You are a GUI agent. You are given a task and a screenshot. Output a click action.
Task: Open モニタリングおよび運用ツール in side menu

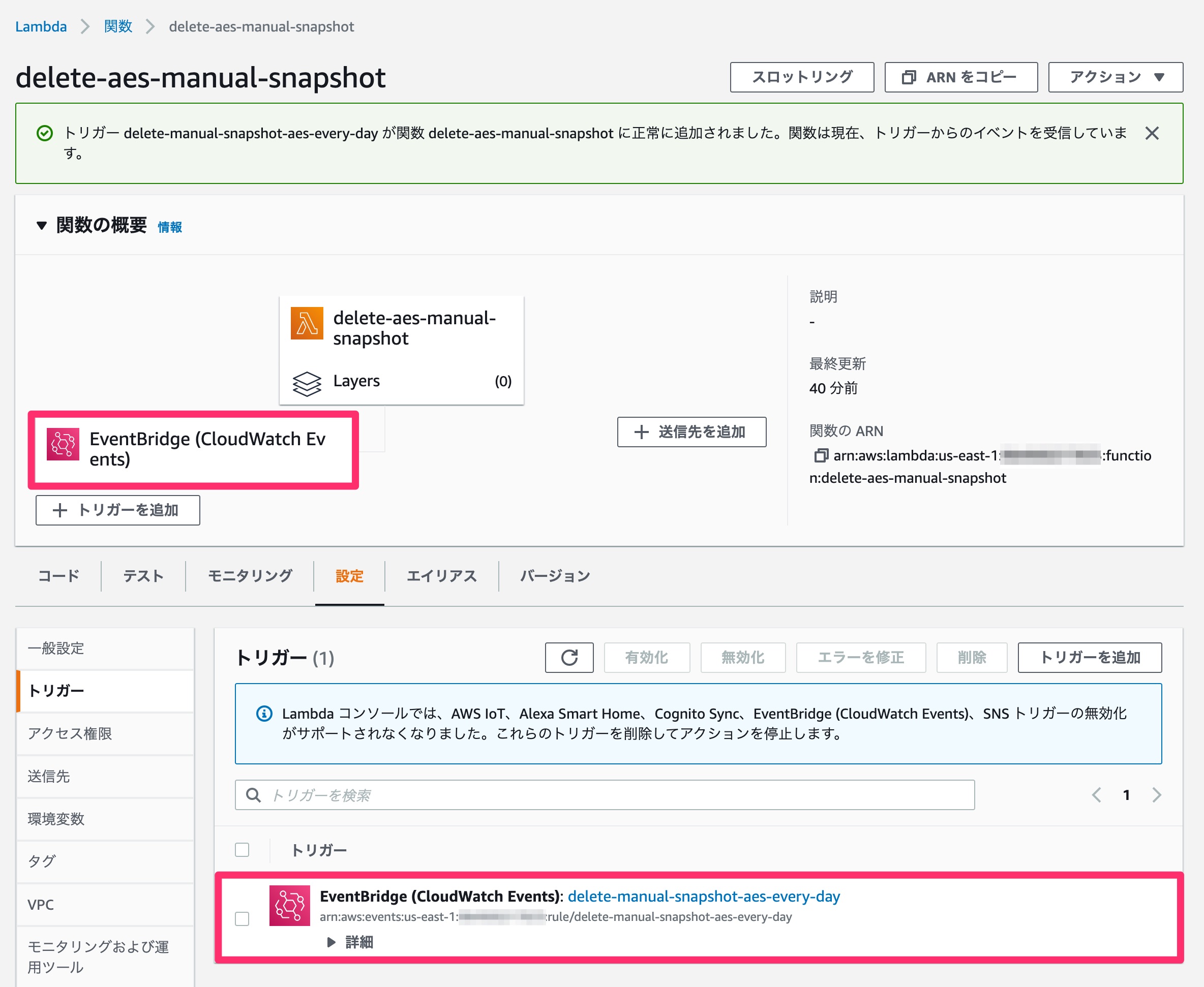[105, 957]
